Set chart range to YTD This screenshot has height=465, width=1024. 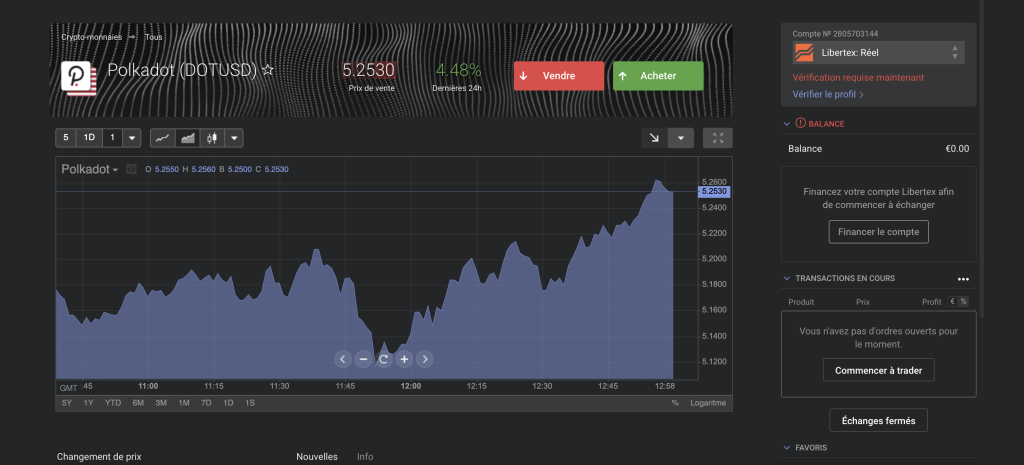coord(113,403)
